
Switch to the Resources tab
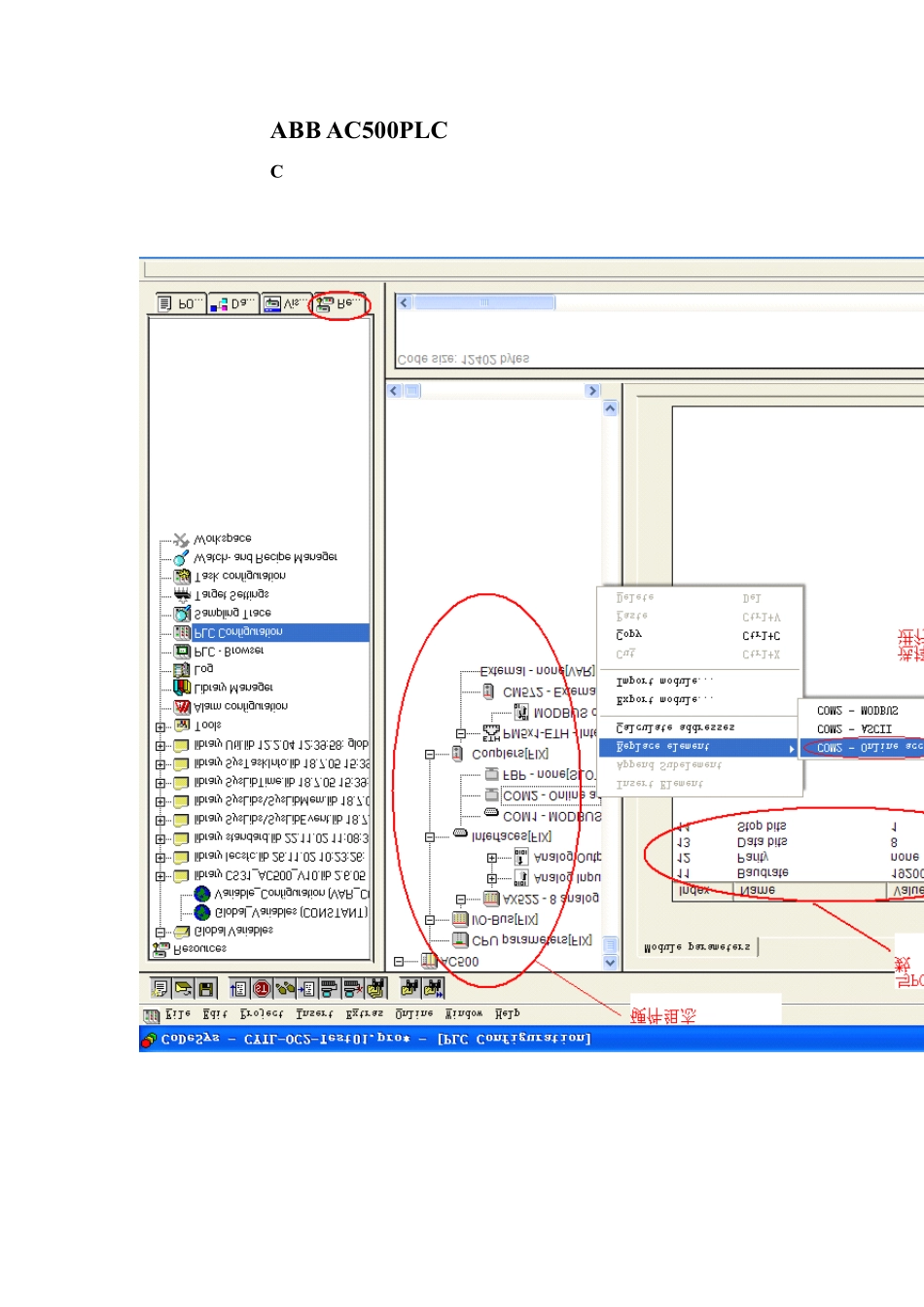339,303
